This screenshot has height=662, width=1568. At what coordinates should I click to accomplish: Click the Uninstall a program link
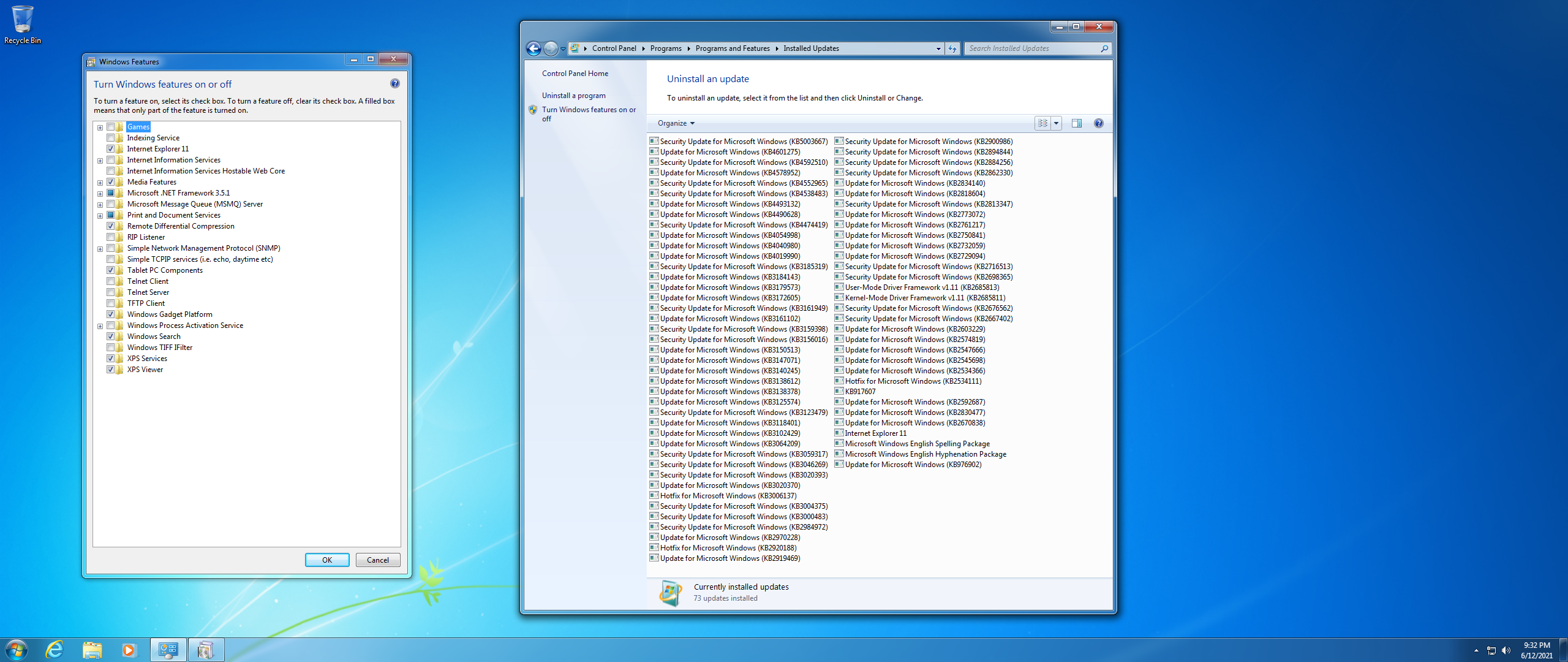tap(574, 96)
